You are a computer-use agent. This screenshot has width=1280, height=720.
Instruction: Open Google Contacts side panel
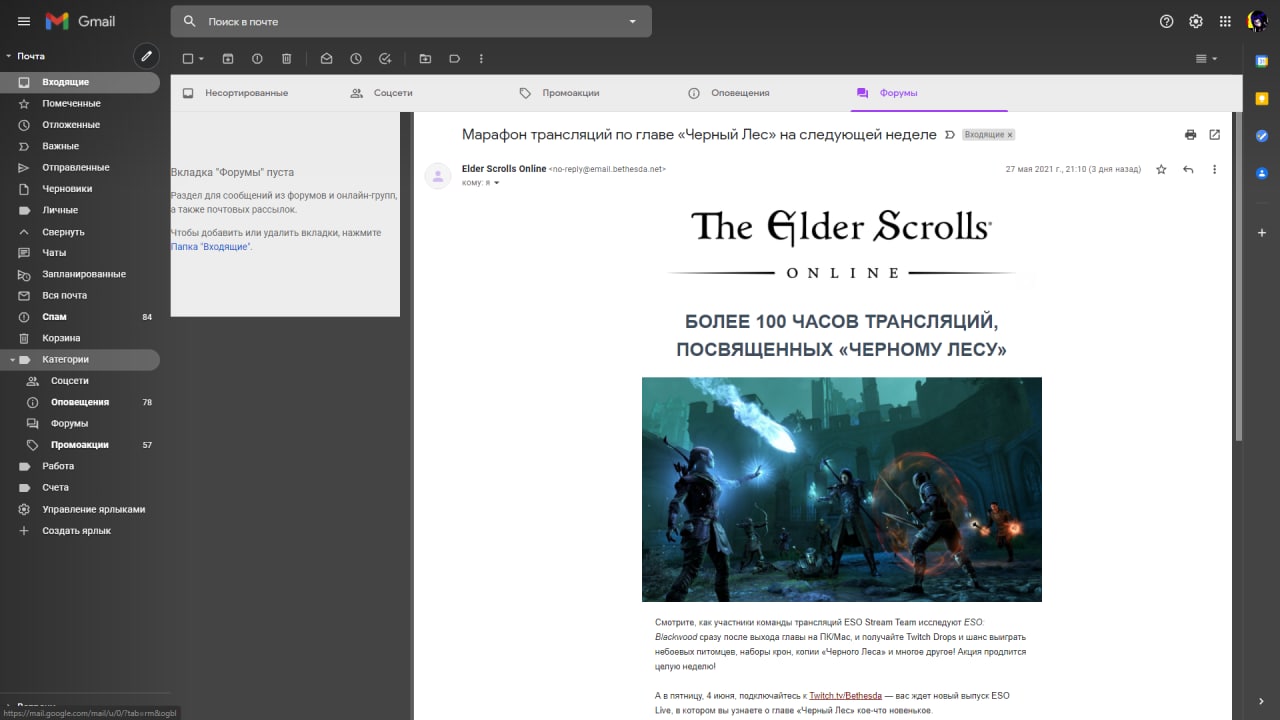(1262, 172)
